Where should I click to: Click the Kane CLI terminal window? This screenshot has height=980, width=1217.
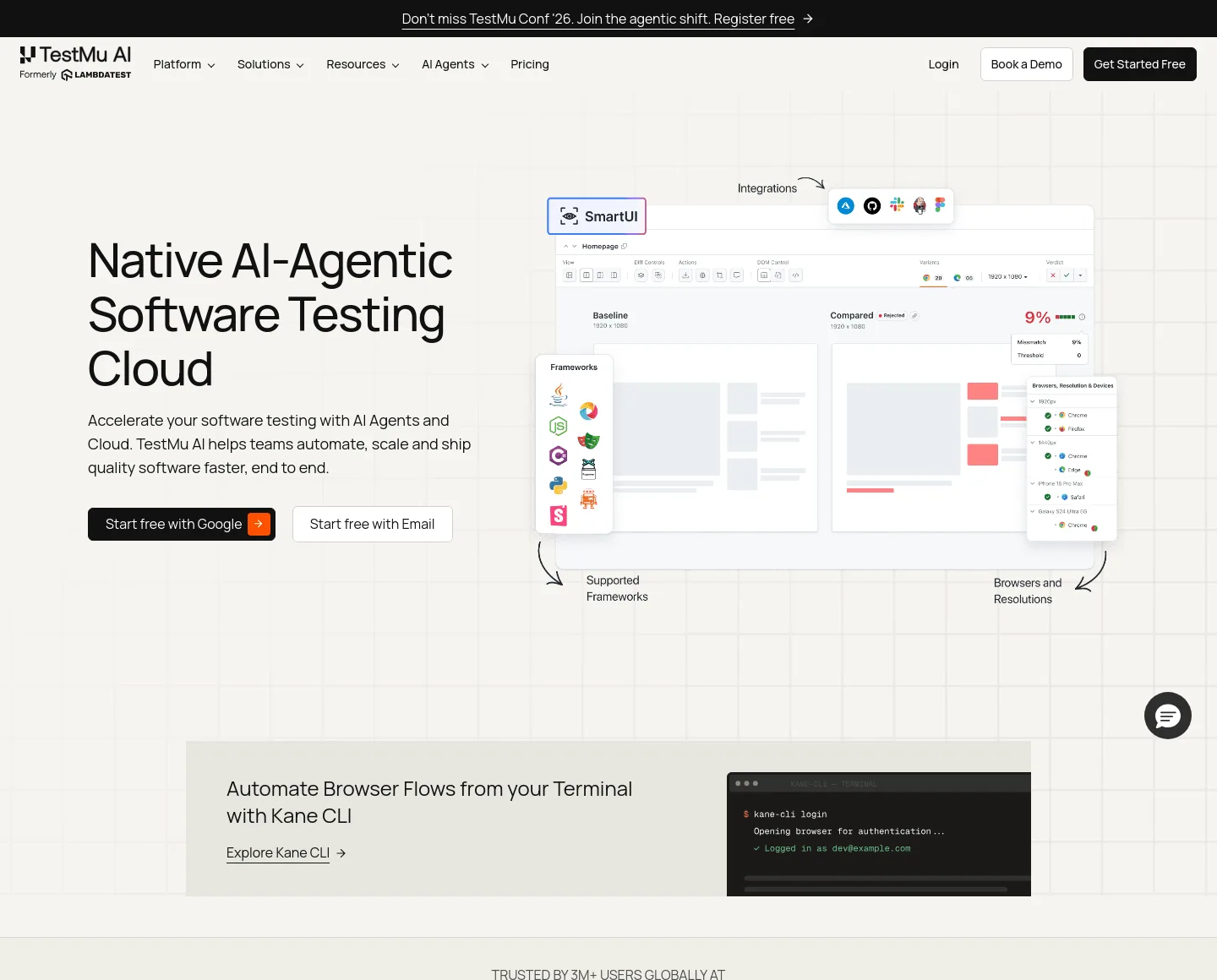tap(879, 835)
